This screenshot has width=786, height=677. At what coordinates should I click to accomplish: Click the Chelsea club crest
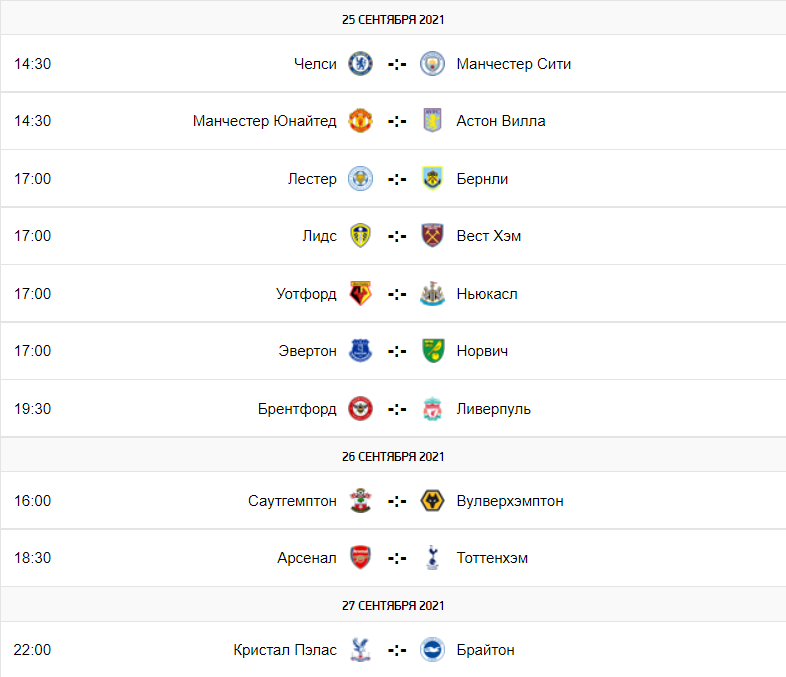360,64
